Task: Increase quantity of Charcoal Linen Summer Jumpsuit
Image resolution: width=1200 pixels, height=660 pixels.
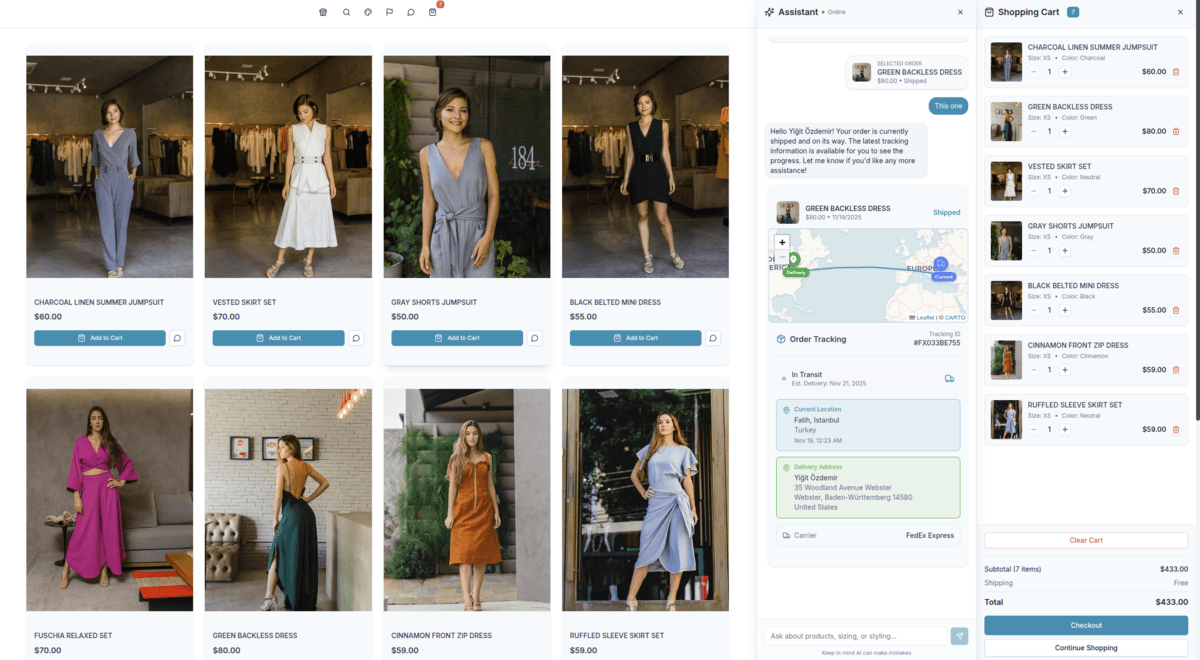Action: 1065,72
